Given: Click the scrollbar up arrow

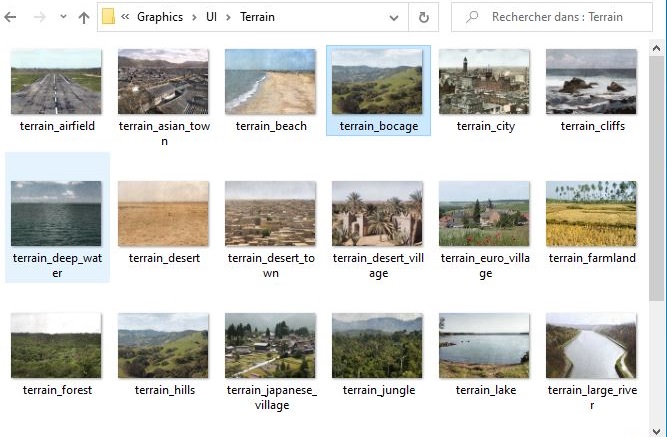Looking at the screenshot, I should 656,48.
